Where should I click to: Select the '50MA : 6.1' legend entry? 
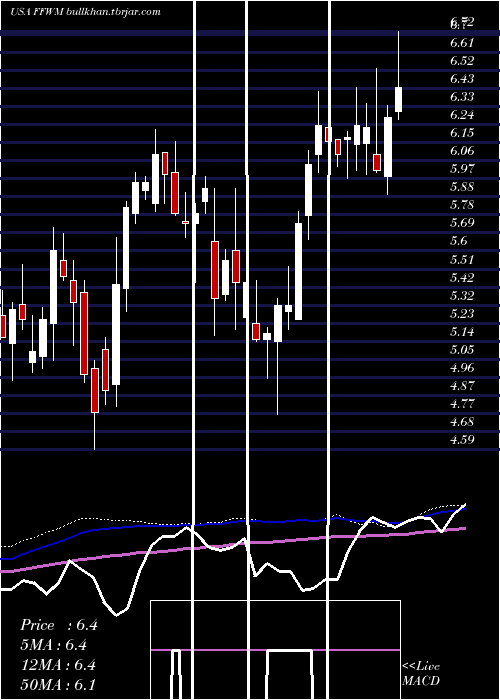tap(57, 685)
